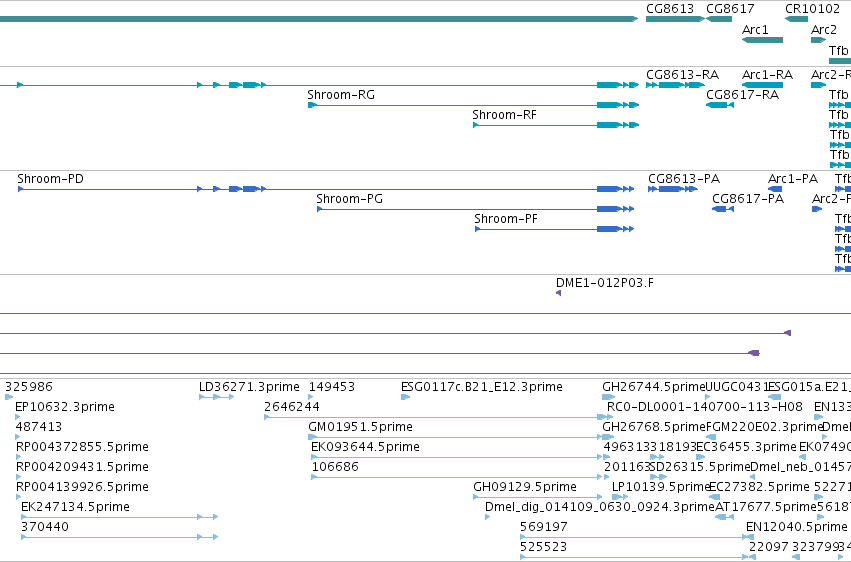Select the RP004372855.5prime EST
Screen dimensions: 851x562
click(x=18, y=457)
